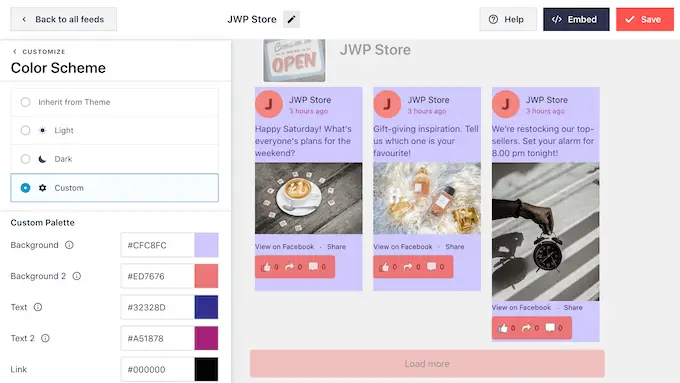Click '3 hours ago' on Gift-giving post
The width and height of the screenshot is (680, 383).
point(427,111)
